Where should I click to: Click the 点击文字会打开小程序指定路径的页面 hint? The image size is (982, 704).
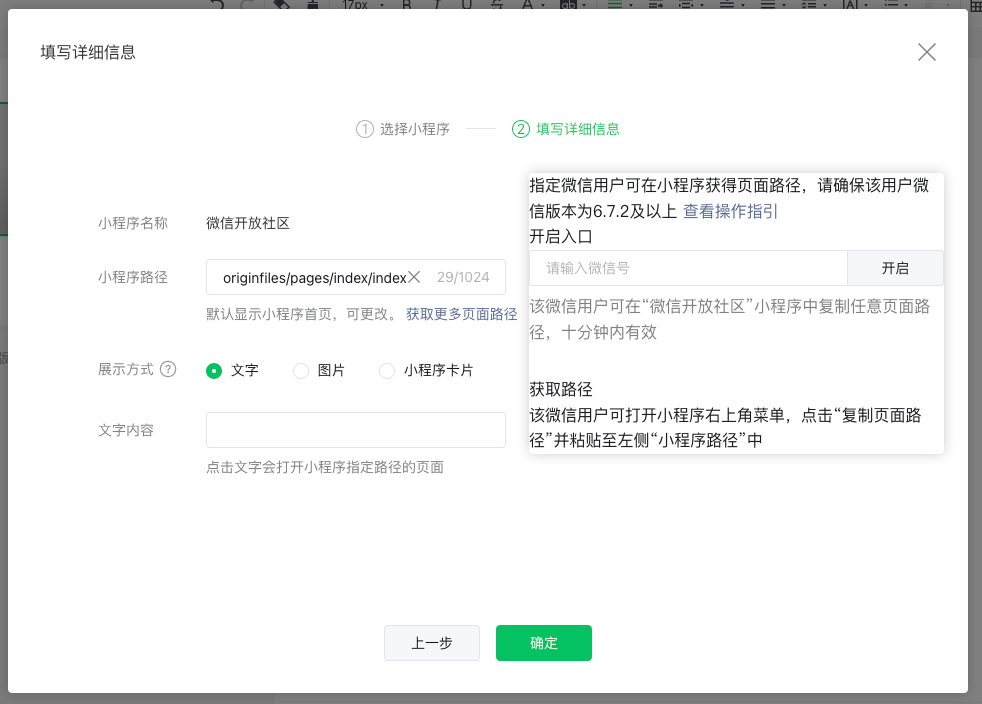(325, 467)
